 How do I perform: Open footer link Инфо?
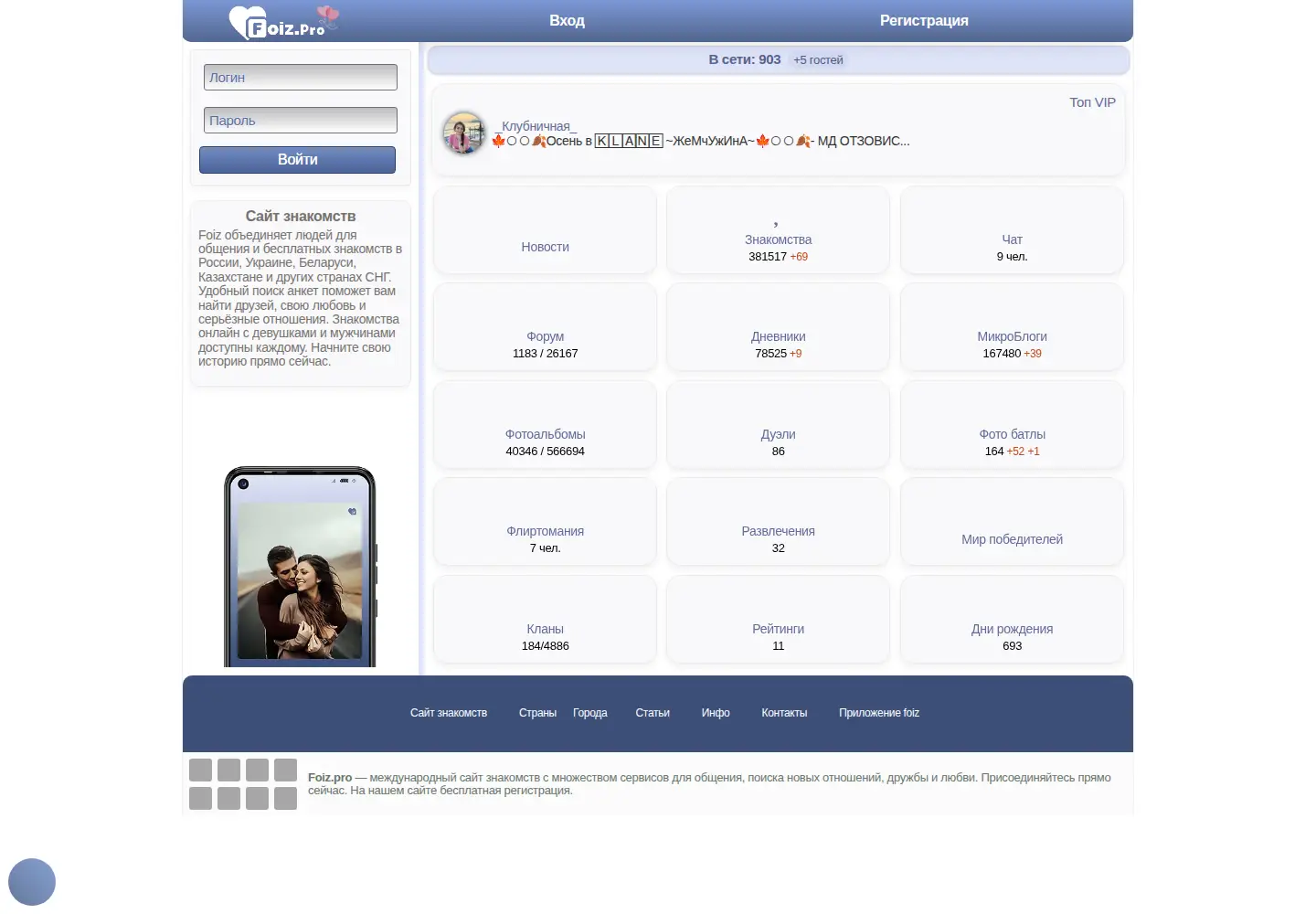tap(716, 713)
